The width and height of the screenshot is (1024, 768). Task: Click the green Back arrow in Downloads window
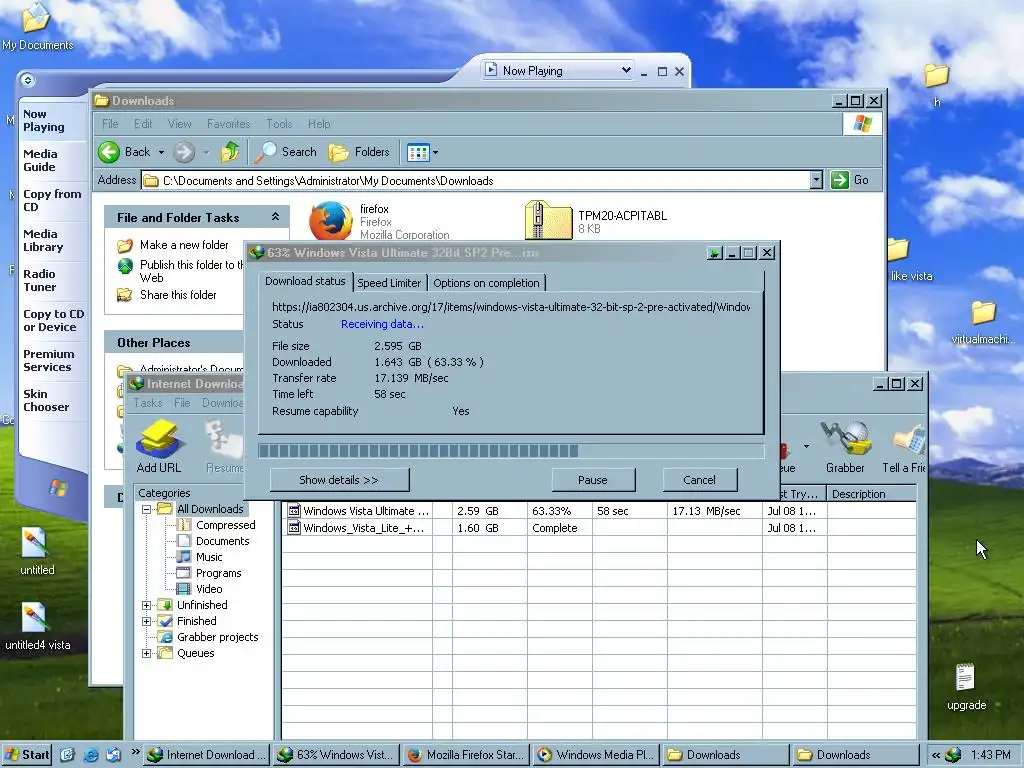pyautogui.click(x=109, y=152)
